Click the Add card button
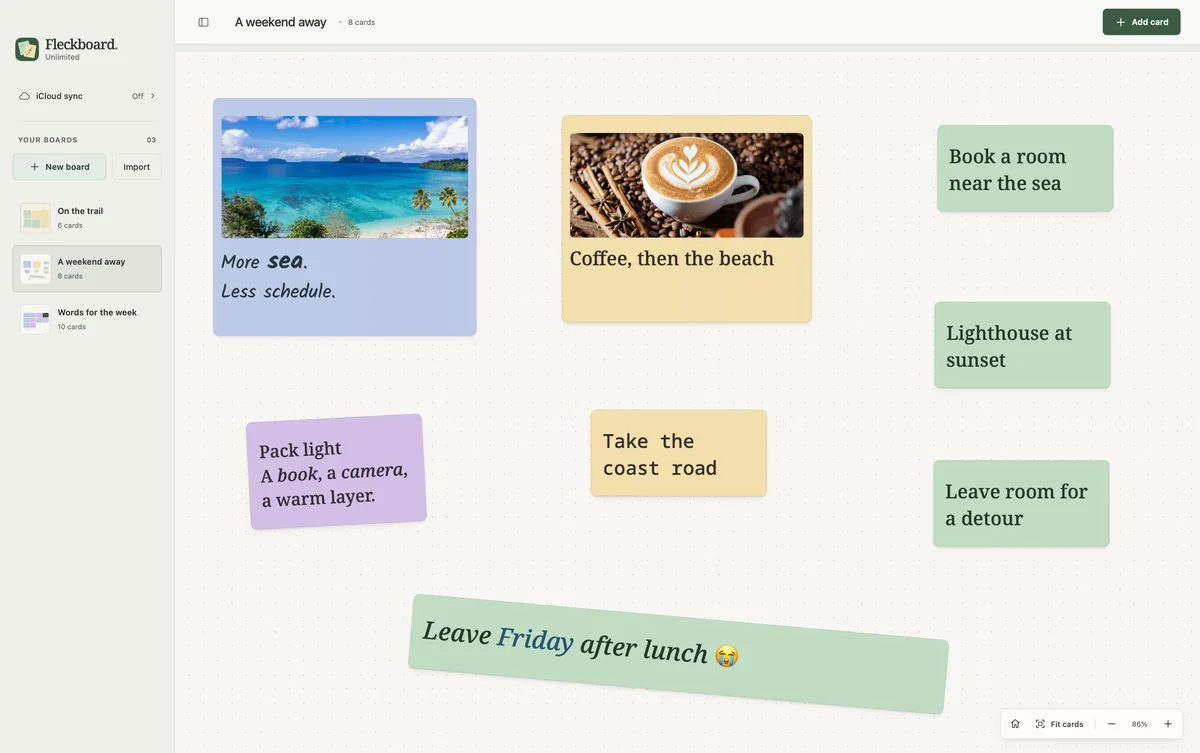Image resolution: width=1200 pixels, height=753 pixels. click(1141, 22)
